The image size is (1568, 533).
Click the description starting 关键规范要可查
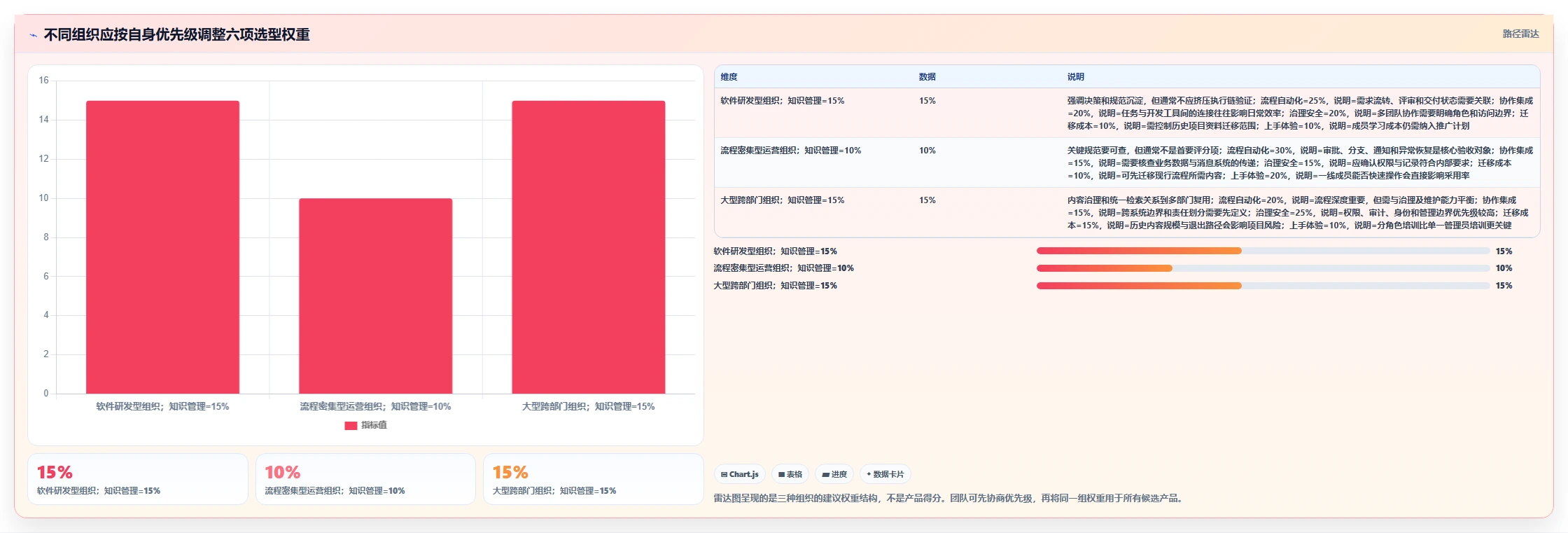point(1300,163)
